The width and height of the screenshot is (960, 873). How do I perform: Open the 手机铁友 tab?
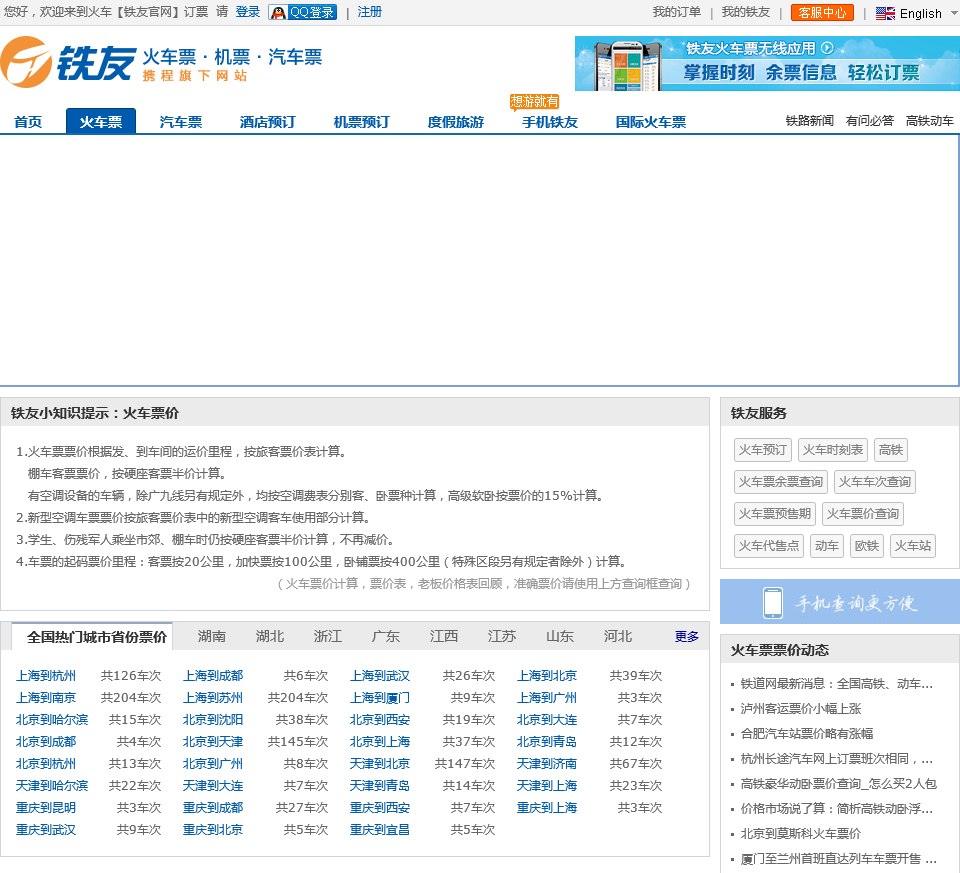click(550, 122)
